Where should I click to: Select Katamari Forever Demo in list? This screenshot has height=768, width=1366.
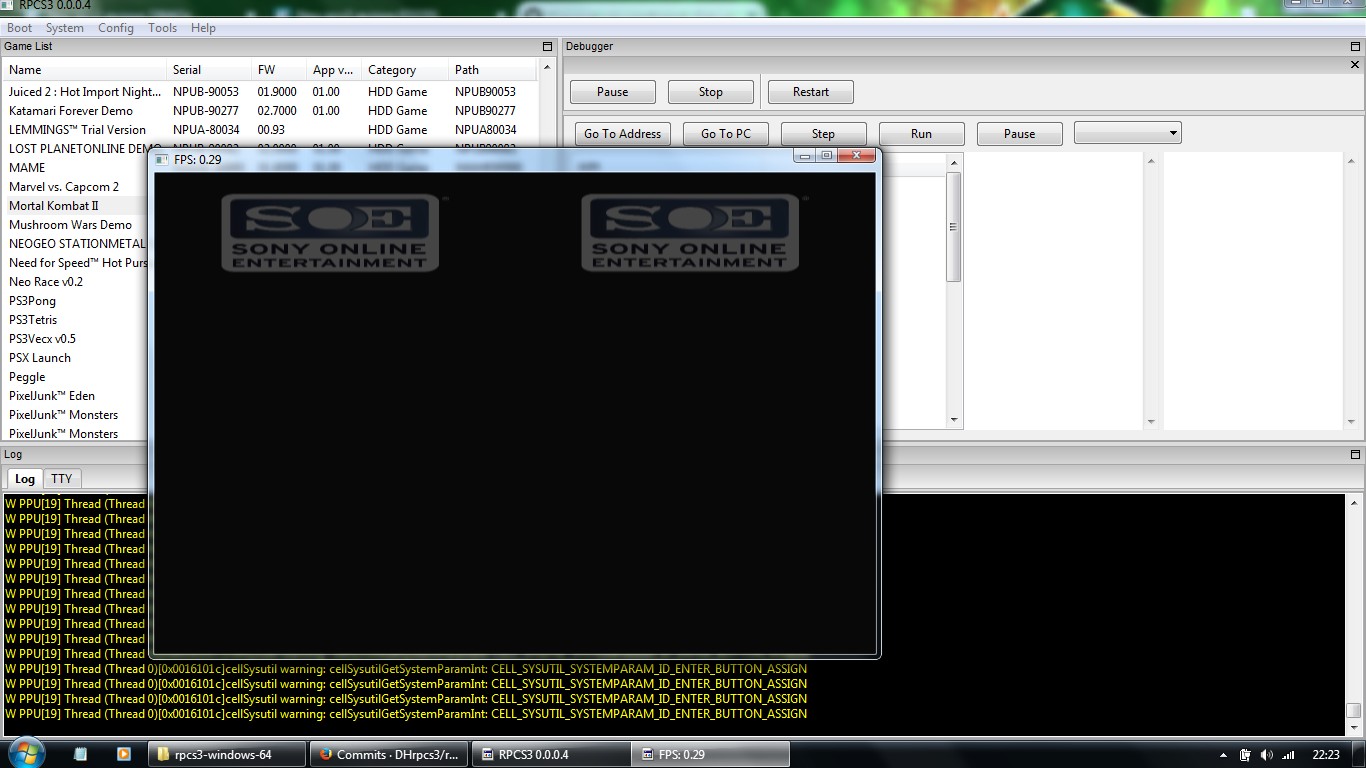270,111
